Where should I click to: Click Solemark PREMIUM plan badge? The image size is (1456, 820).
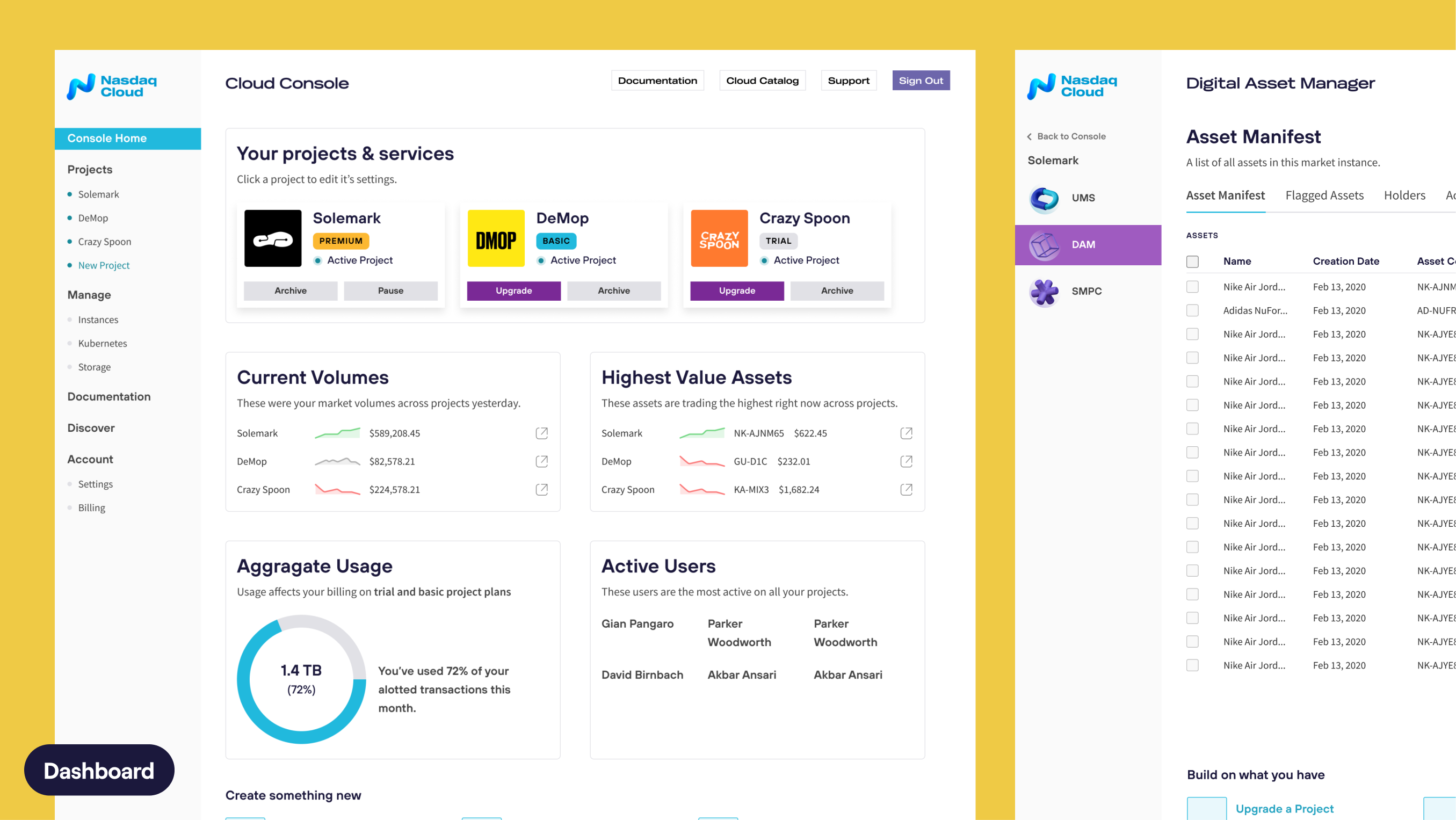tap(341, 241)
